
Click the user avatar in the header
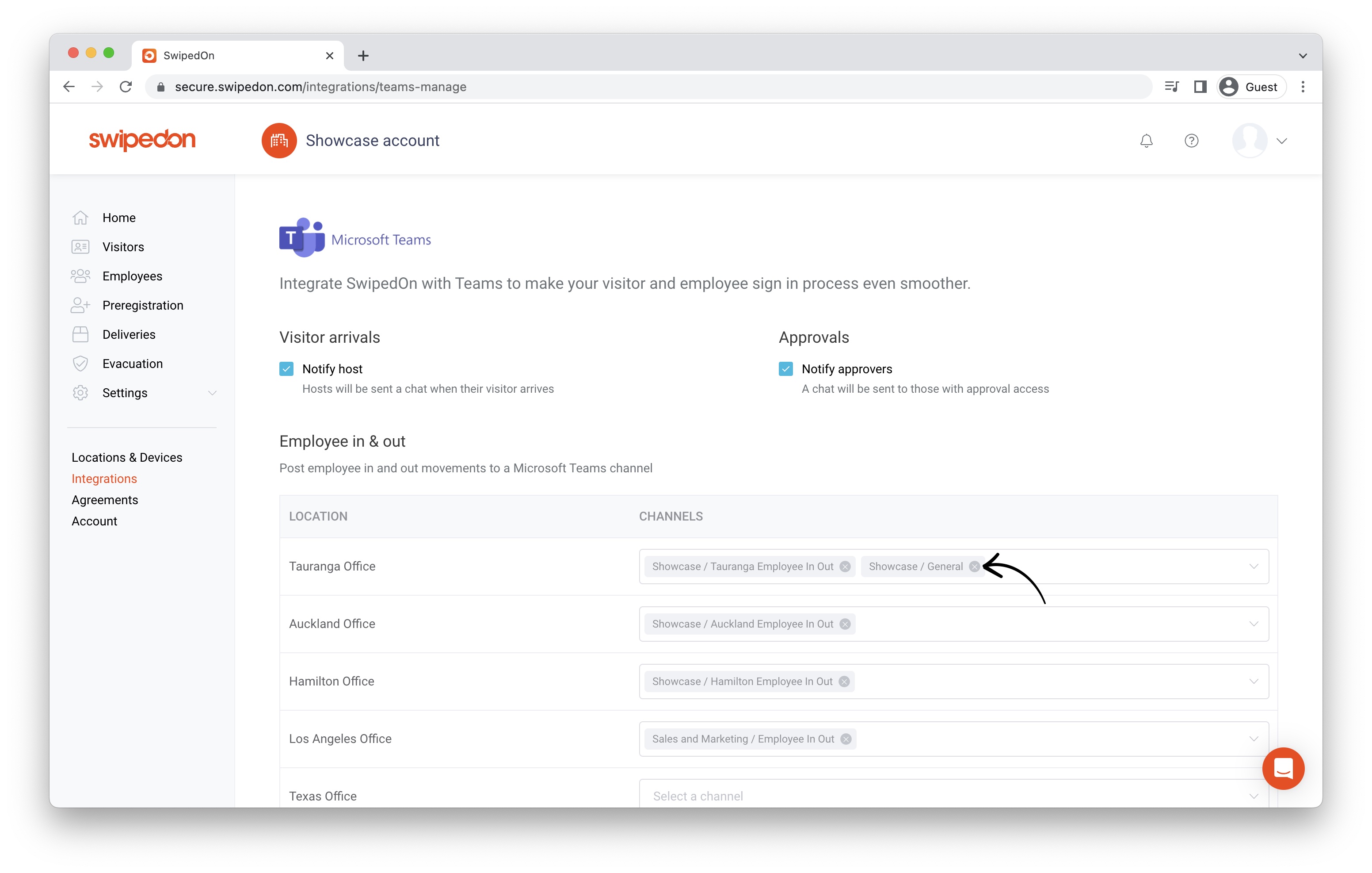(x=1250, y=140)
